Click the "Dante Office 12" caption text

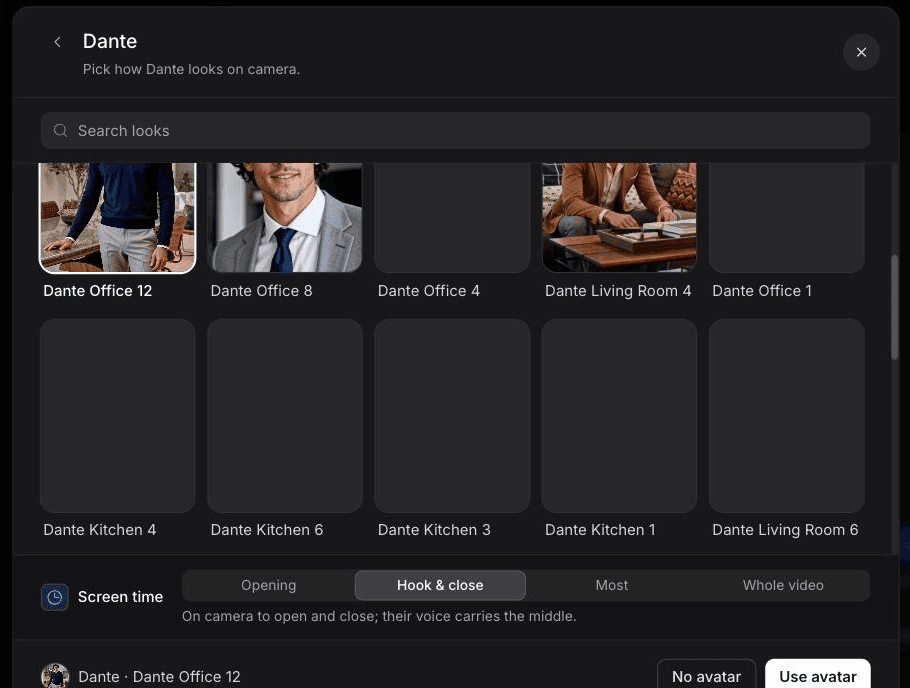(x=98, y=291)
